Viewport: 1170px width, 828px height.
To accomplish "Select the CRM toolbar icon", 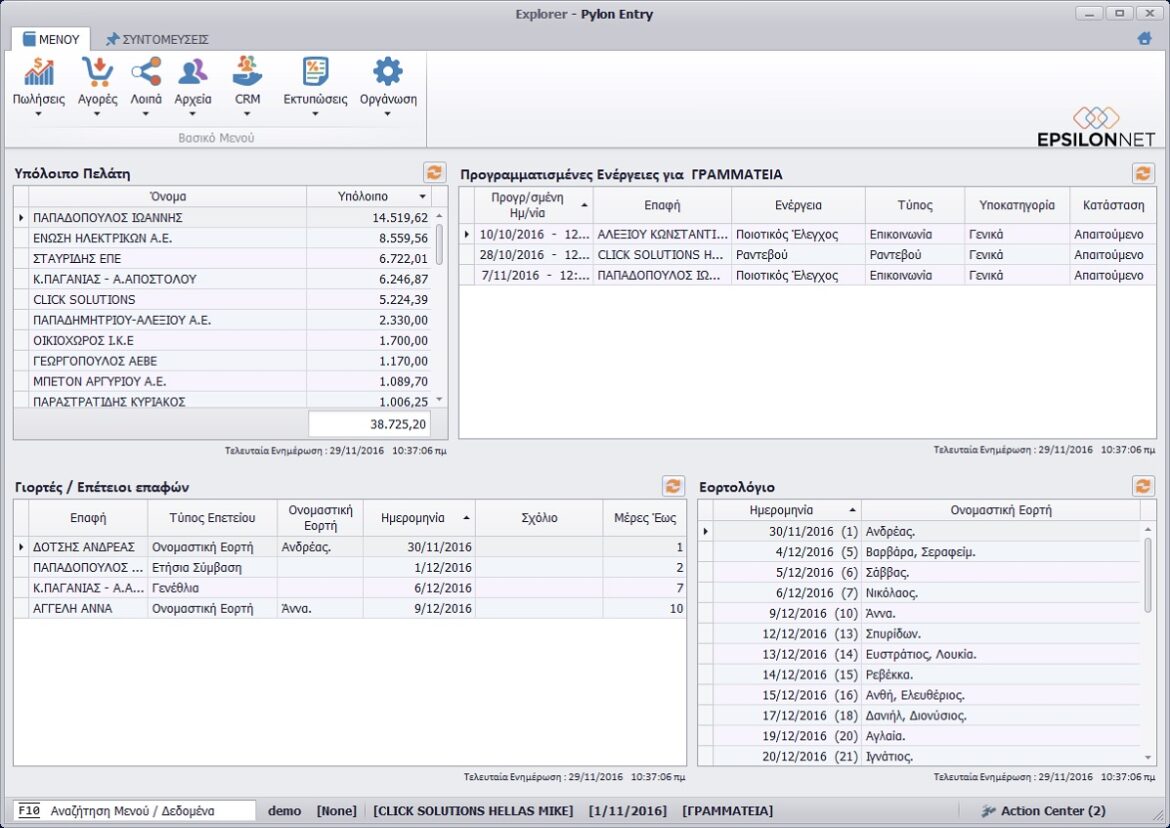I will click(x=247, y=72).
